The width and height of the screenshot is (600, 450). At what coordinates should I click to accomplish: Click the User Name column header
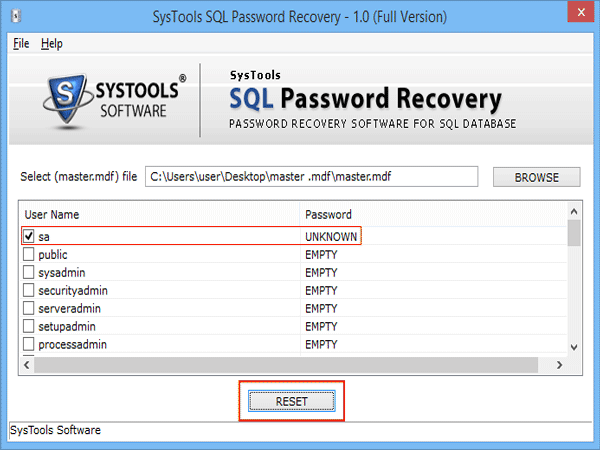pos(160,214)
